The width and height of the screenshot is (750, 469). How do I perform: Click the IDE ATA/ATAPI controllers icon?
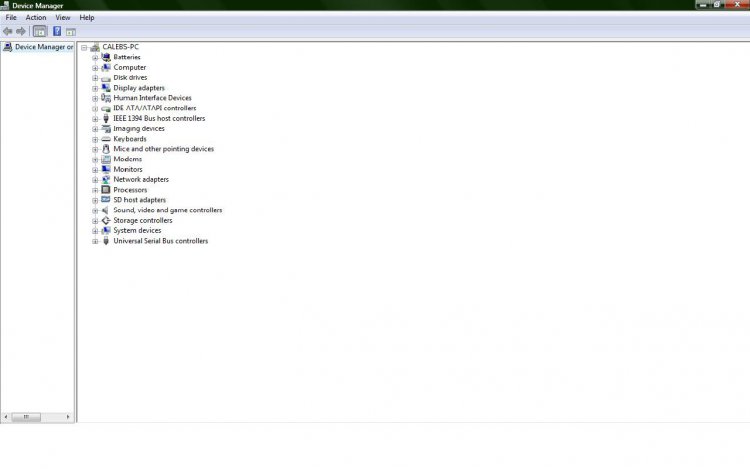click(x=106, y=108)
